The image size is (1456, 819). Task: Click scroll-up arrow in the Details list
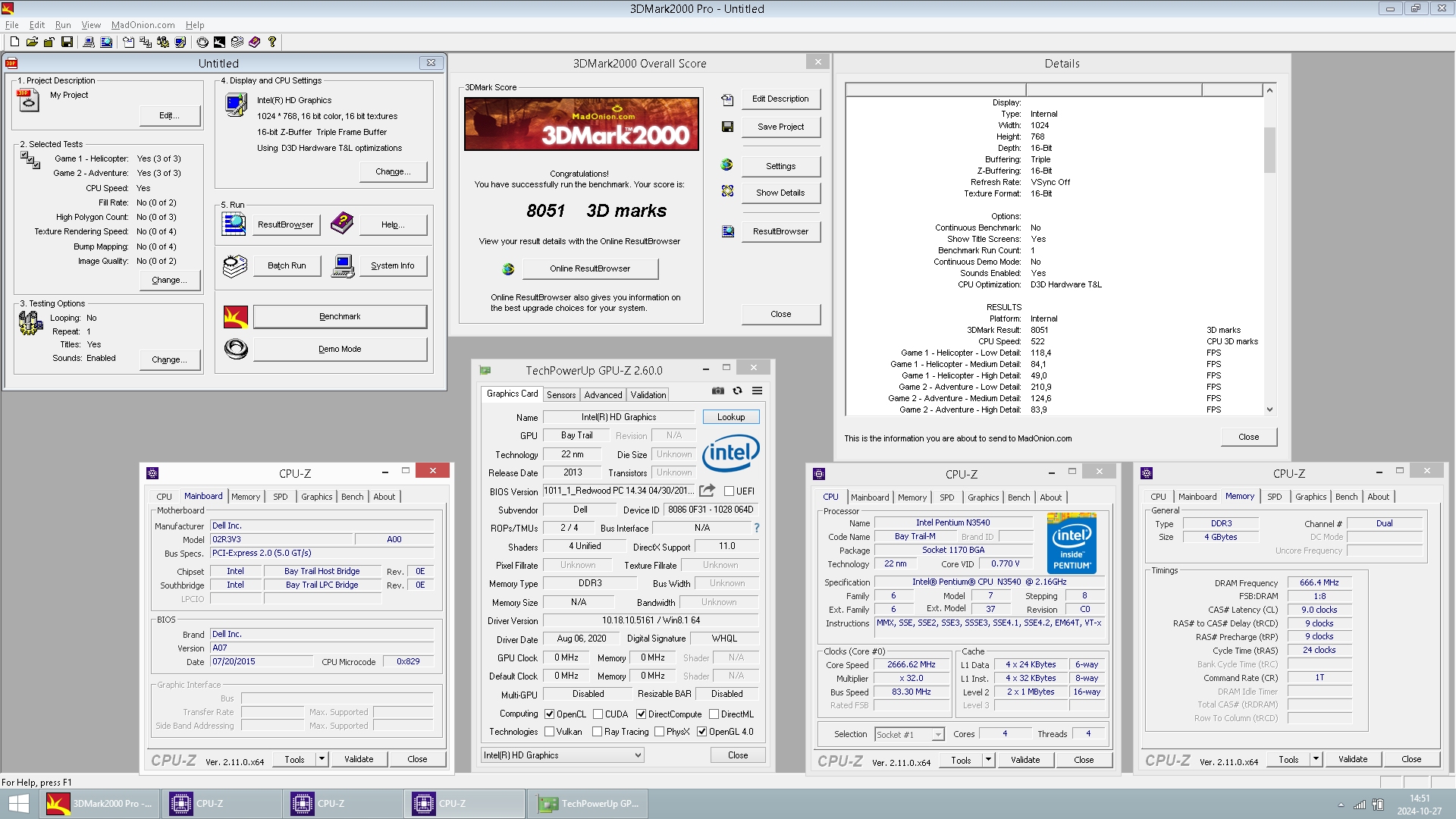click(1269, 90)
